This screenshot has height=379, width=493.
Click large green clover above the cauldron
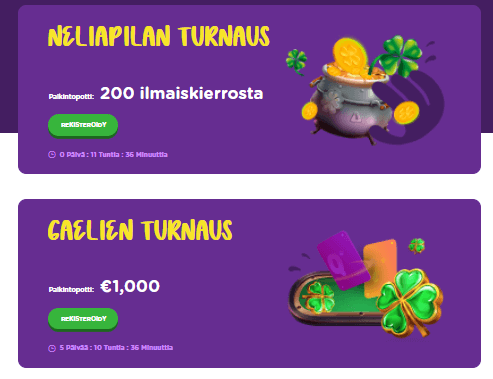coord(398,56)
